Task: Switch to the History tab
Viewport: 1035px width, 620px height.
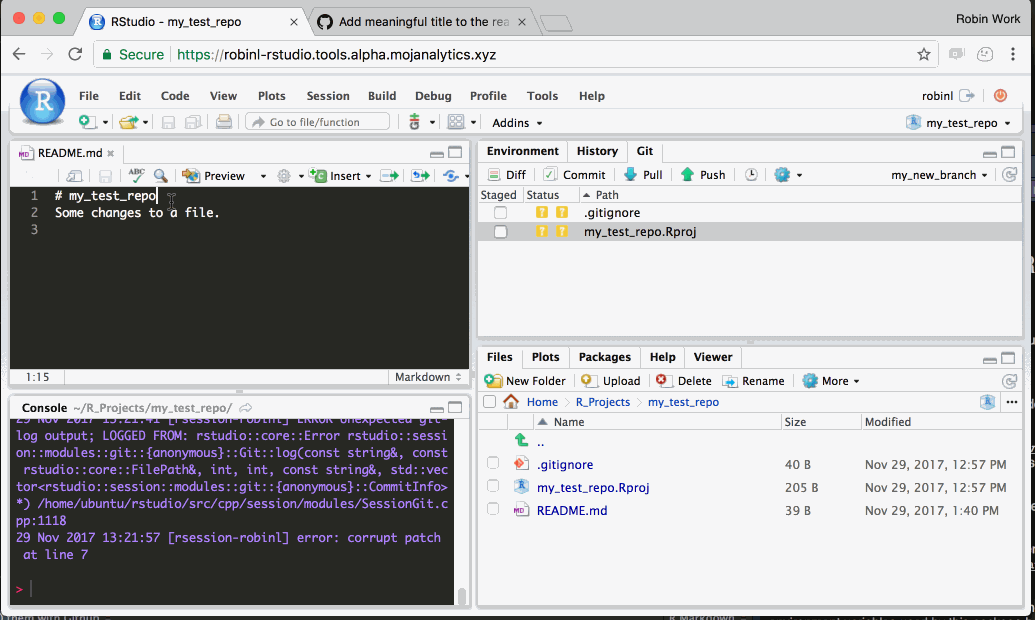Action: pos(597,151)
